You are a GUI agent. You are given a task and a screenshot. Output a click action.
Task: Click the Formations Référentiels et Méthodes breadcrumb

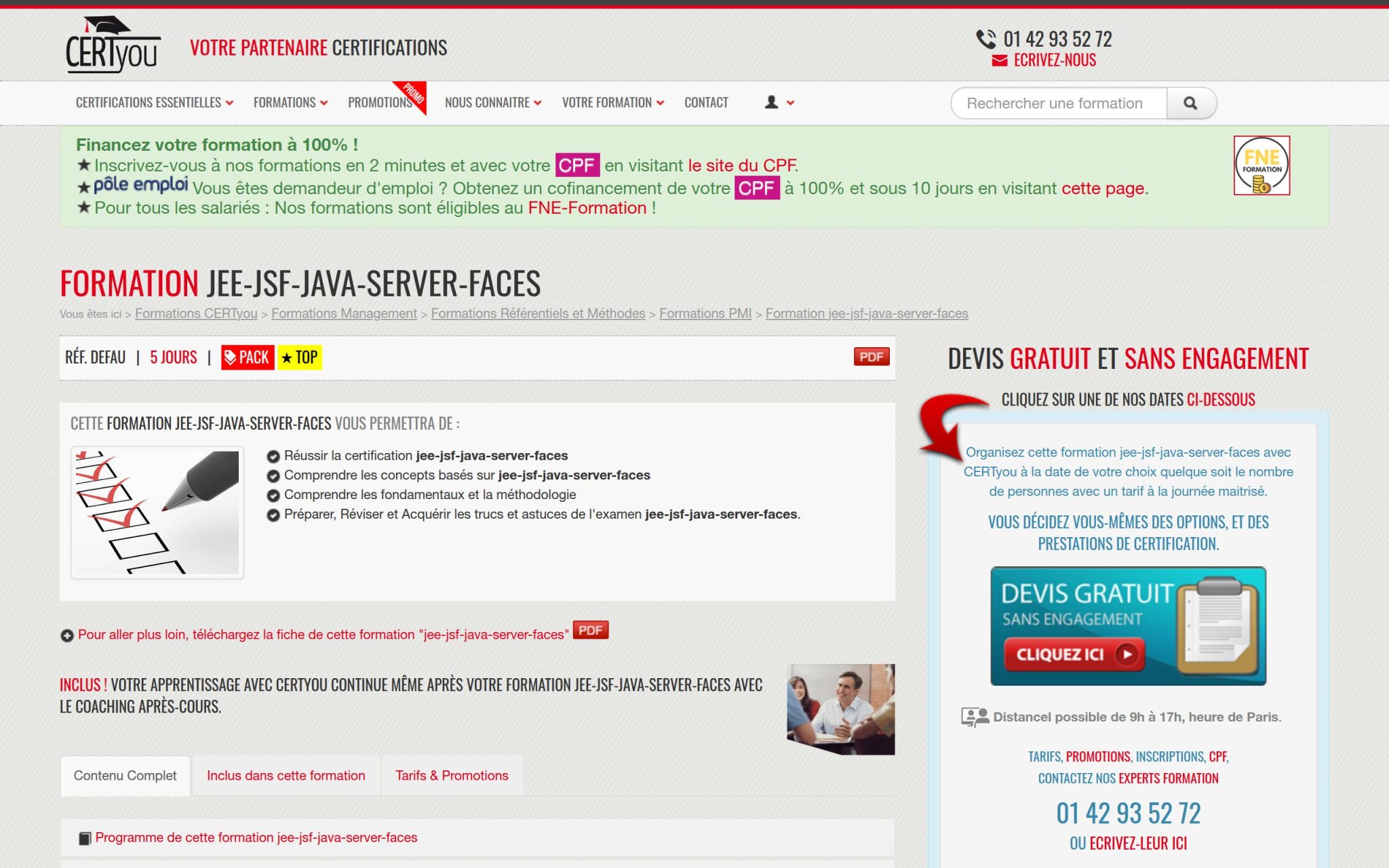538,313
